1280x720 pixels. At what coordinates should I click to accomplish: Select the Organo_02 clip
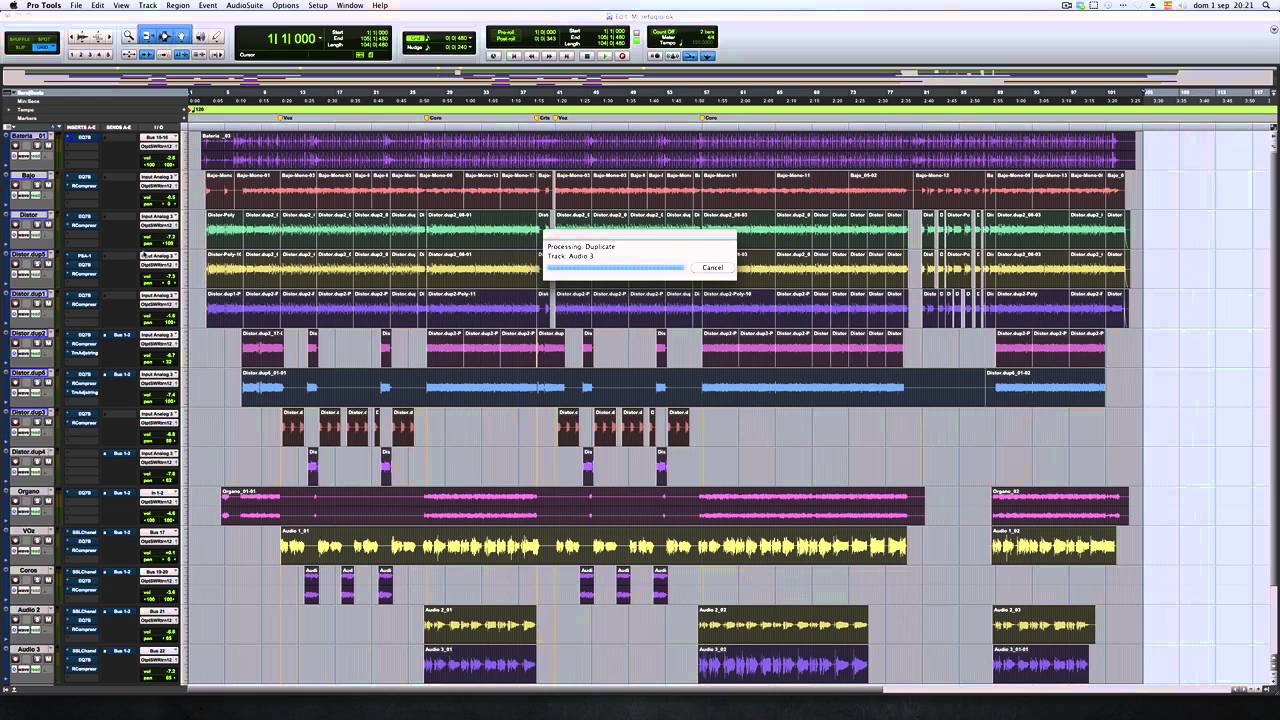coord(1060,506)
